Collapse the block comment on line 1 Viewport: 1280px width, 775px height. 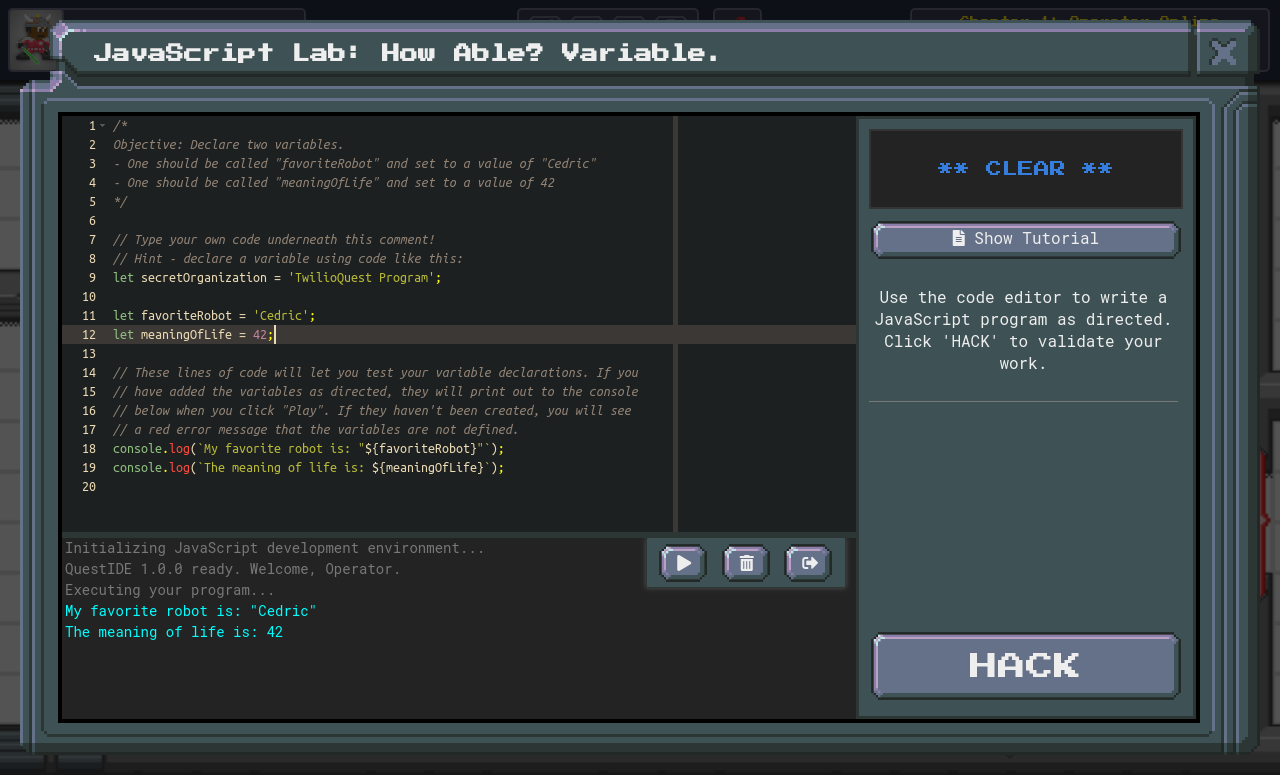[103, 125]
